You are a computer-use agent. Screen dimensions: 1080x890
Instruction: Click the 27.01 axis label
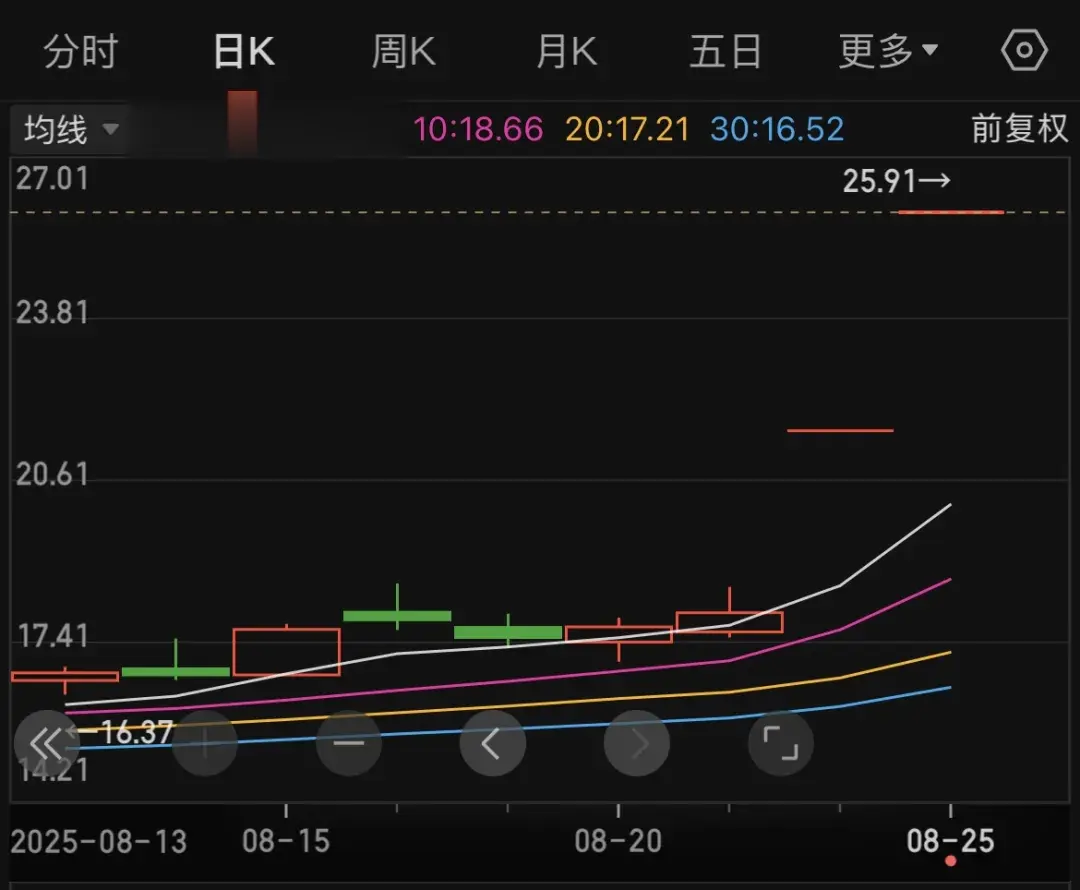[52, 179]
